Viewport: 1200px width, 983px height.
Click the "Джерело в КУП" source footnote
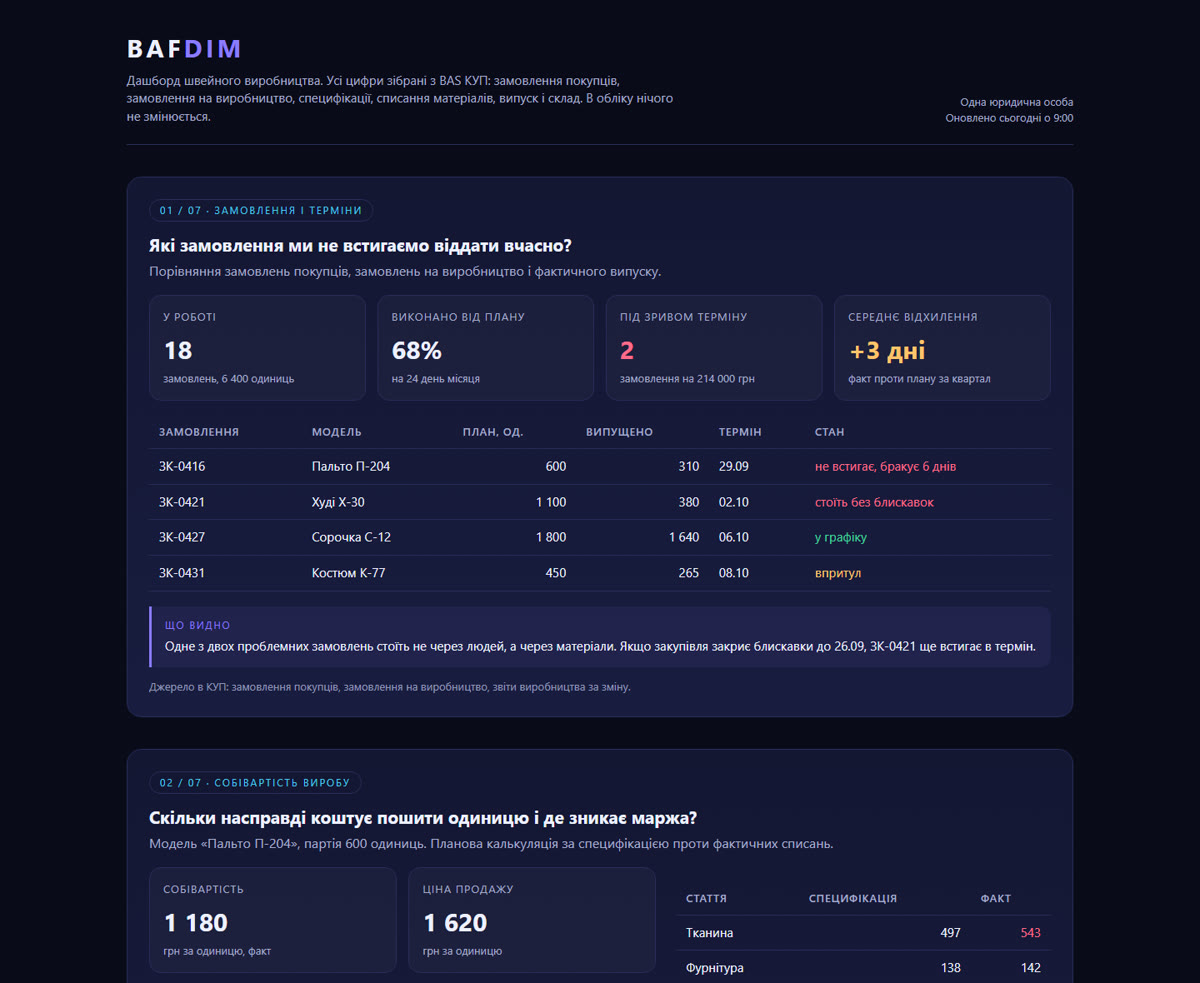click(x=390, y=687)
